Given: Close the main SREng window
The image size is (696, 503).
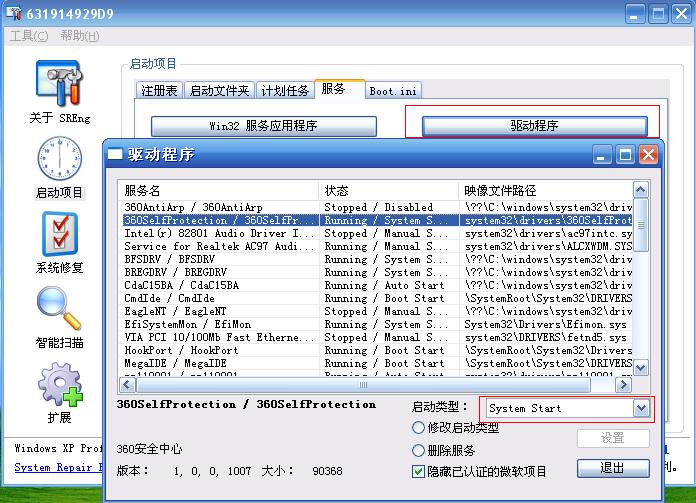Looking at the screenshot, I should coord(681,14).
